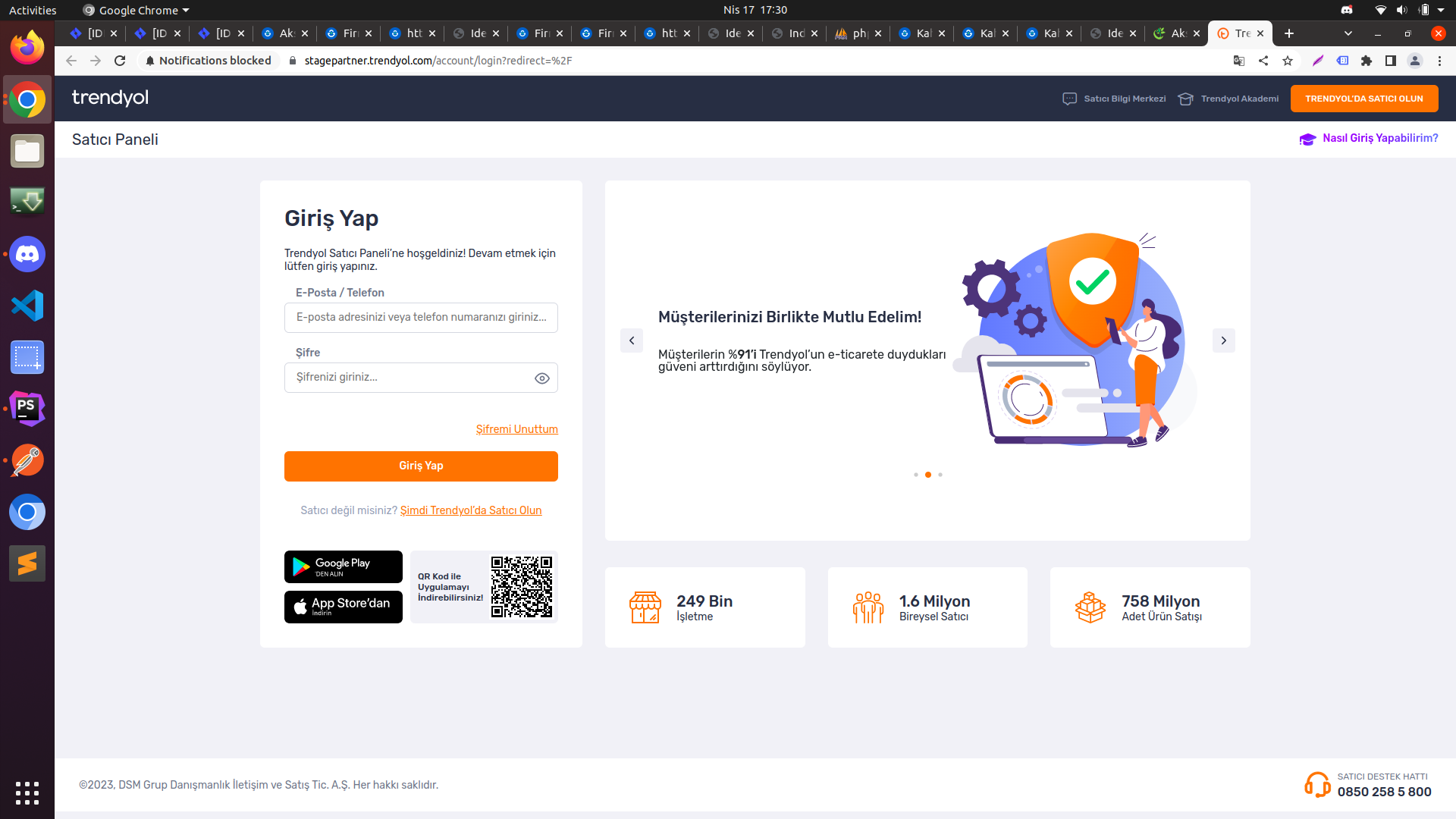Viewport: 1456px width, 819px height.
Task: Open Activities overview
Action: click(x=33, y=10)
